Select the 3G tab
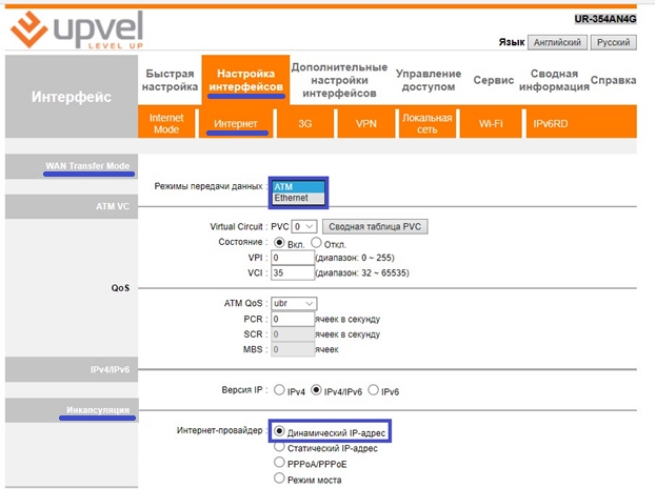This screenshot has height=494, width=655. 305,124
